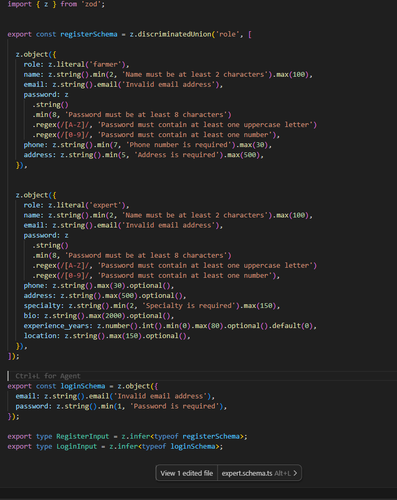The width and height of the screenshot is (397, 500).
Task: Click the discriminatedUnion method name
Action: (175, 34)
